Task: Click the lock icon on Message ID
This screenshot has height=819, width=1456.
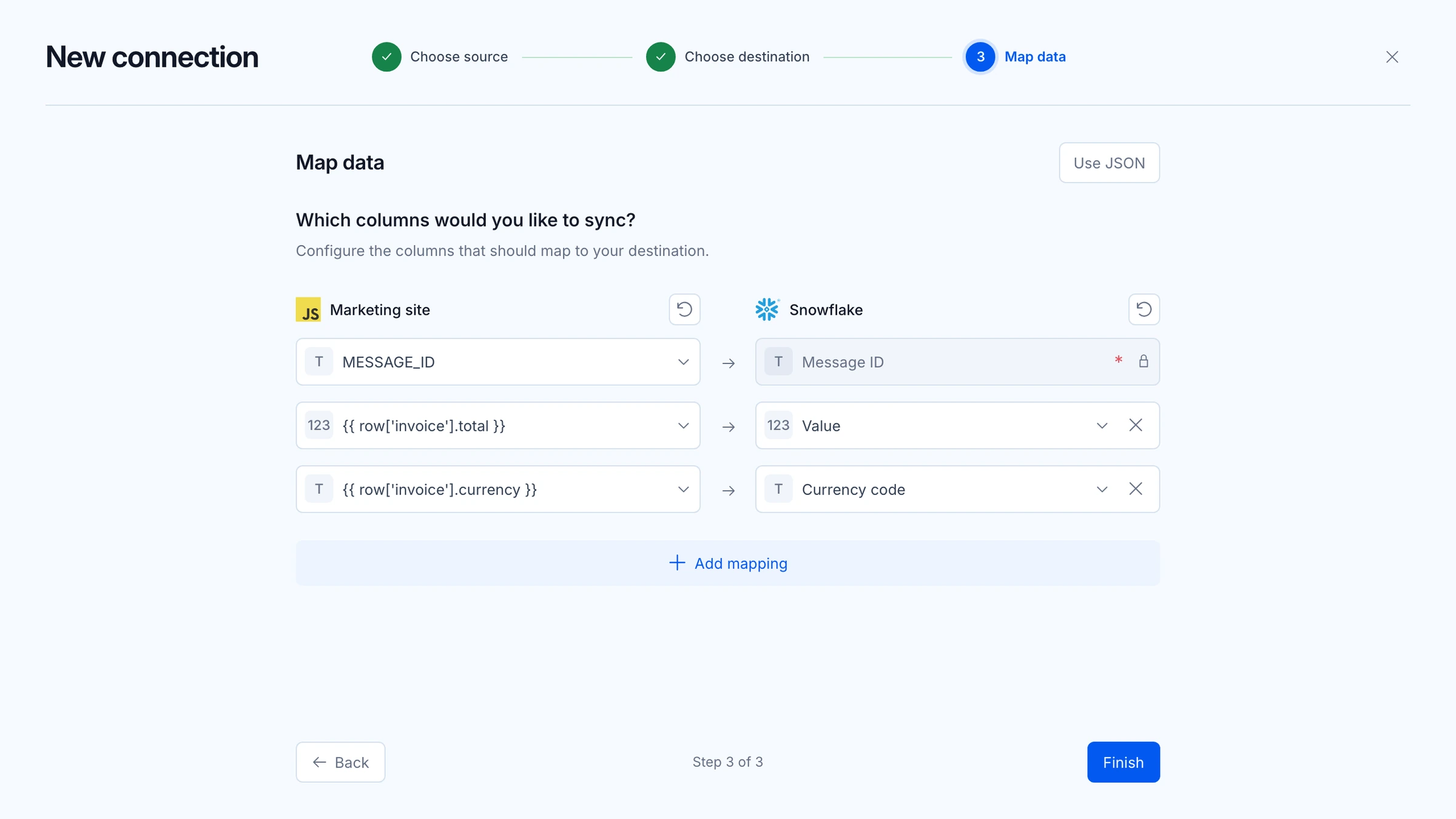Action: (x=1144, y=362)
